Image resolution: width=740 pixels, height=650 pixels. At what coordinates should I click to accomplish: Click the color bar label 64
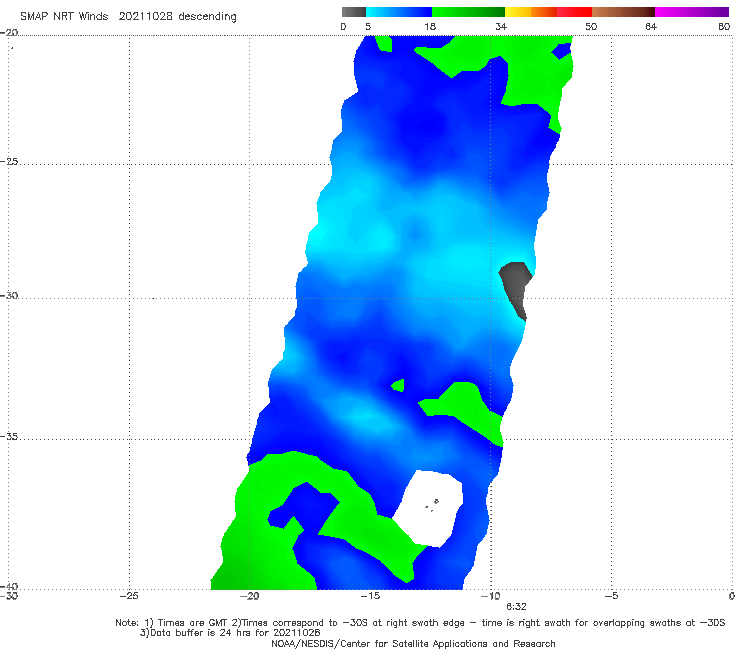click(x=651, y=27)
